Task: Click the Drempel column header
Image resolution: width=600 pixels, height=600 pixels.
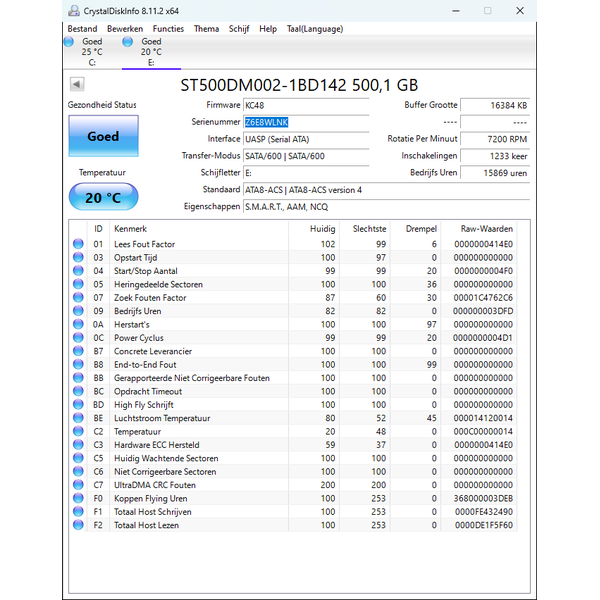Action: 416,229
